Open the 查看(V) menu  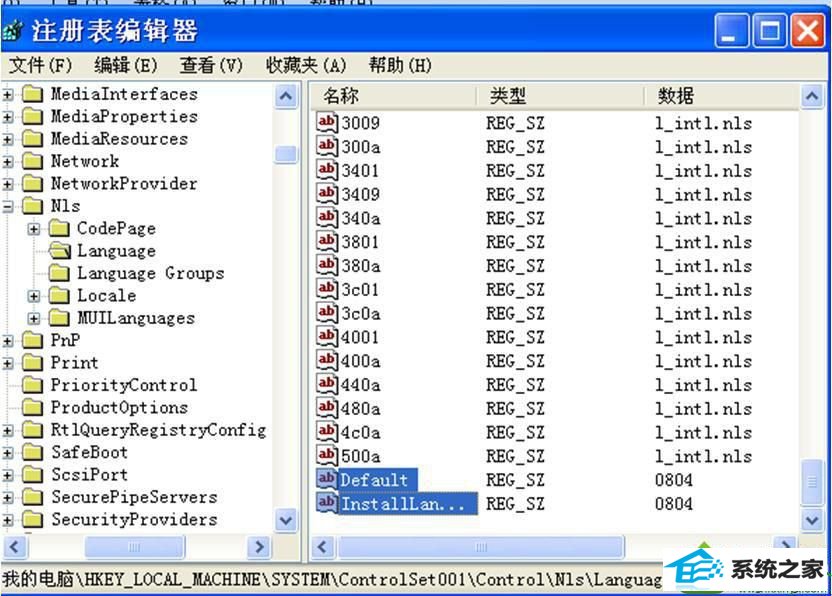point(211,65)
